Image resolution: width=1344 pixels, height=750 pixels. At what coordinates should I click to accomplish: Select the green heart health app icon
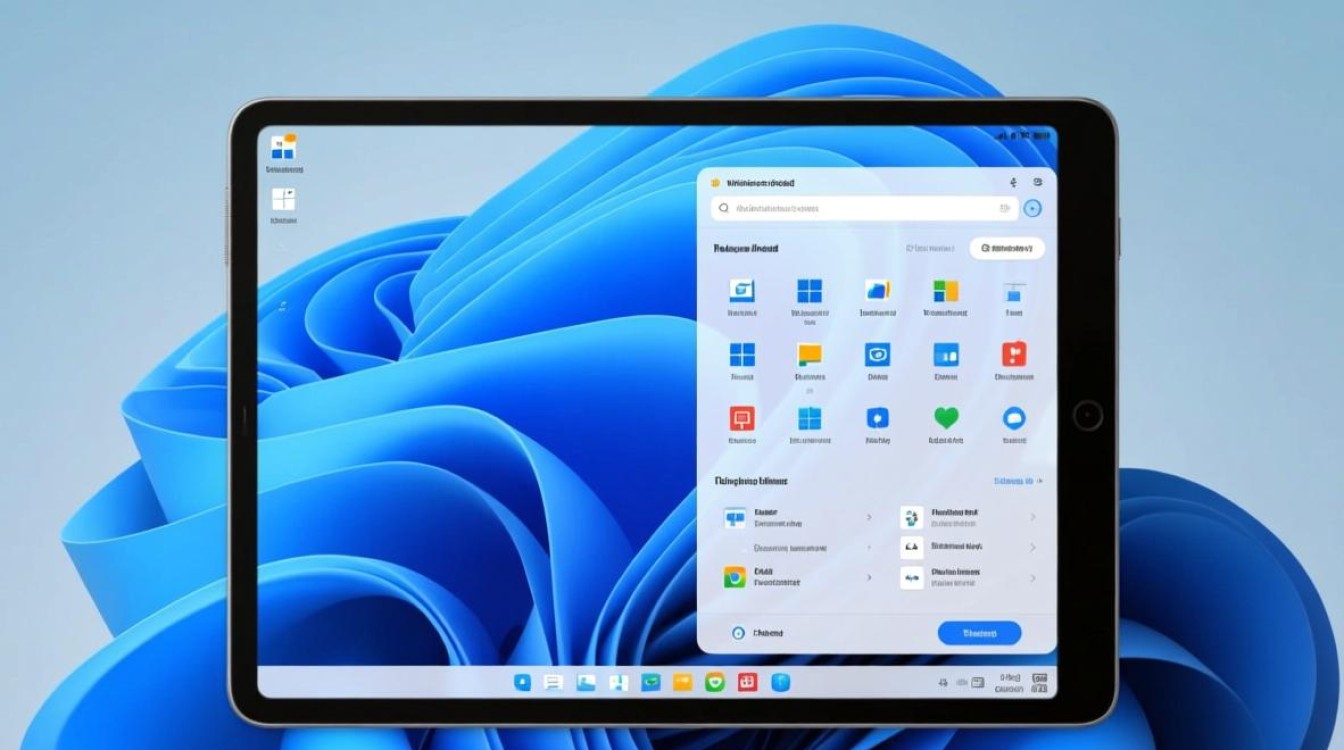[945, 417]
